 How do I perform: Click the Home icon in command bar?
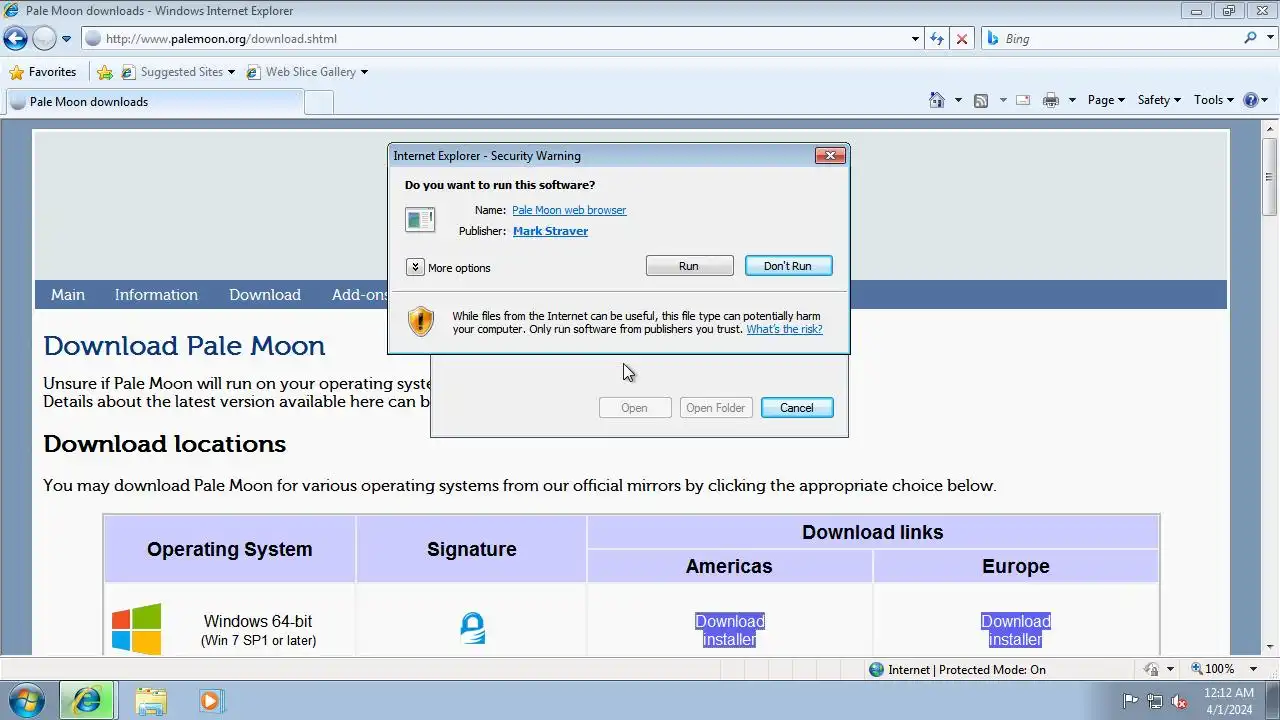tap(937, 100)
